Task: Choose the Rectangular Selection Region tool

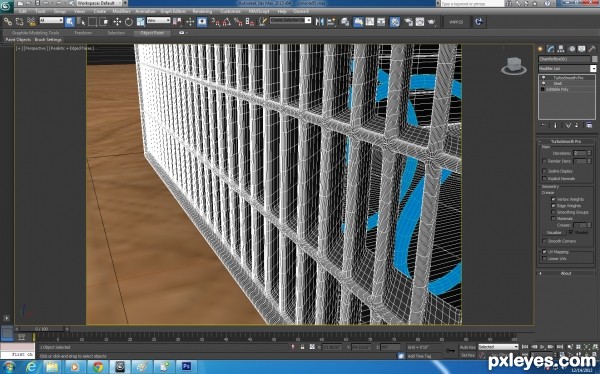Action: tap(93, 22)
